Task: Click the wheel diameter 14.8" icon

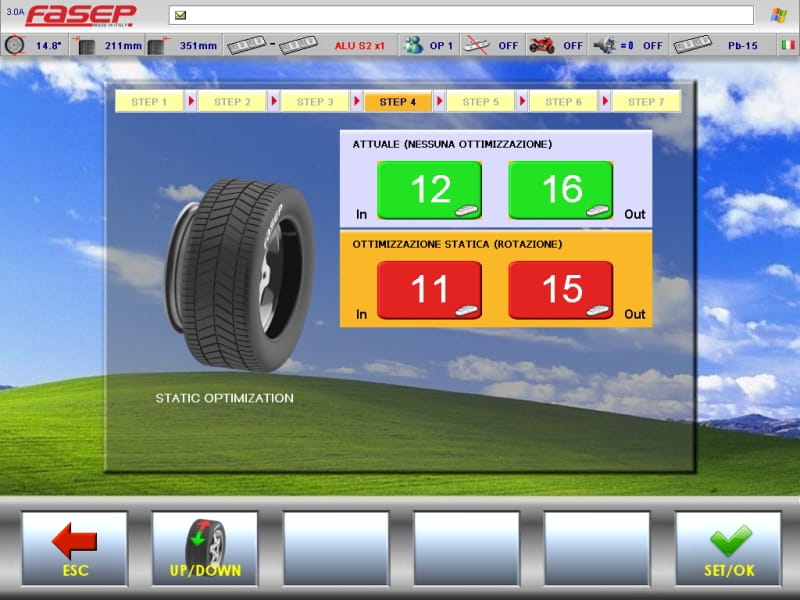Action: [16, 45]
